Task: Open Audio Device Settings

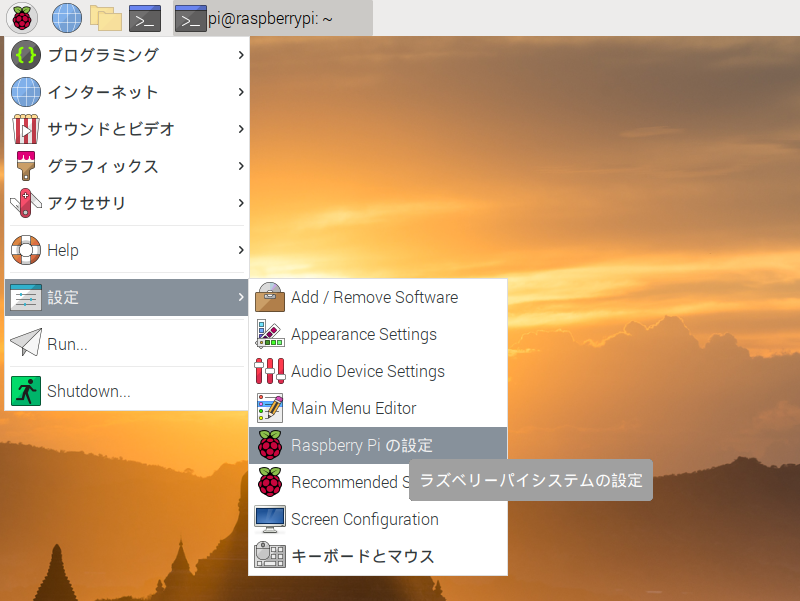Action: 378,371
